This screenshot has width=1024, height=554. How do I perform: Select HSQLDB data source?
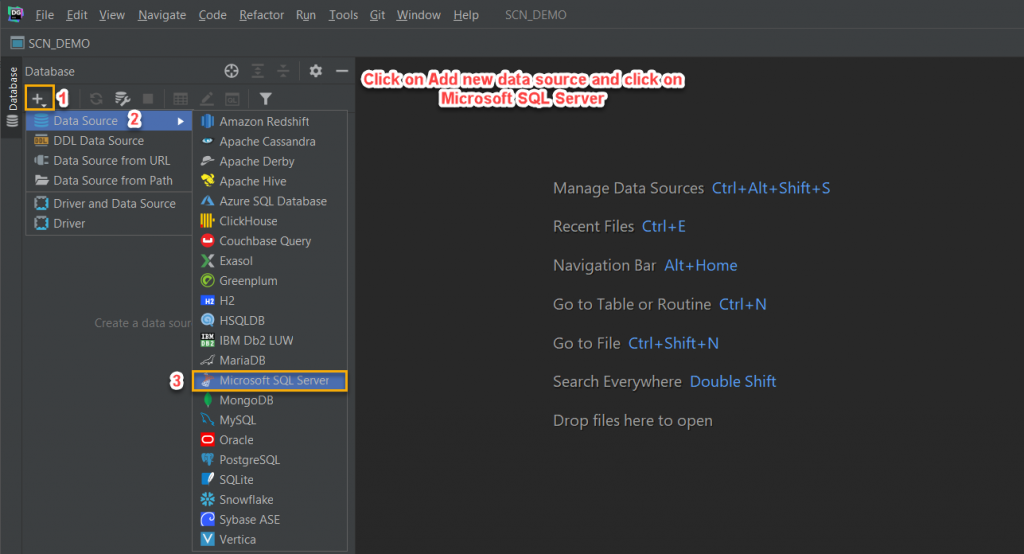point(270,321)
